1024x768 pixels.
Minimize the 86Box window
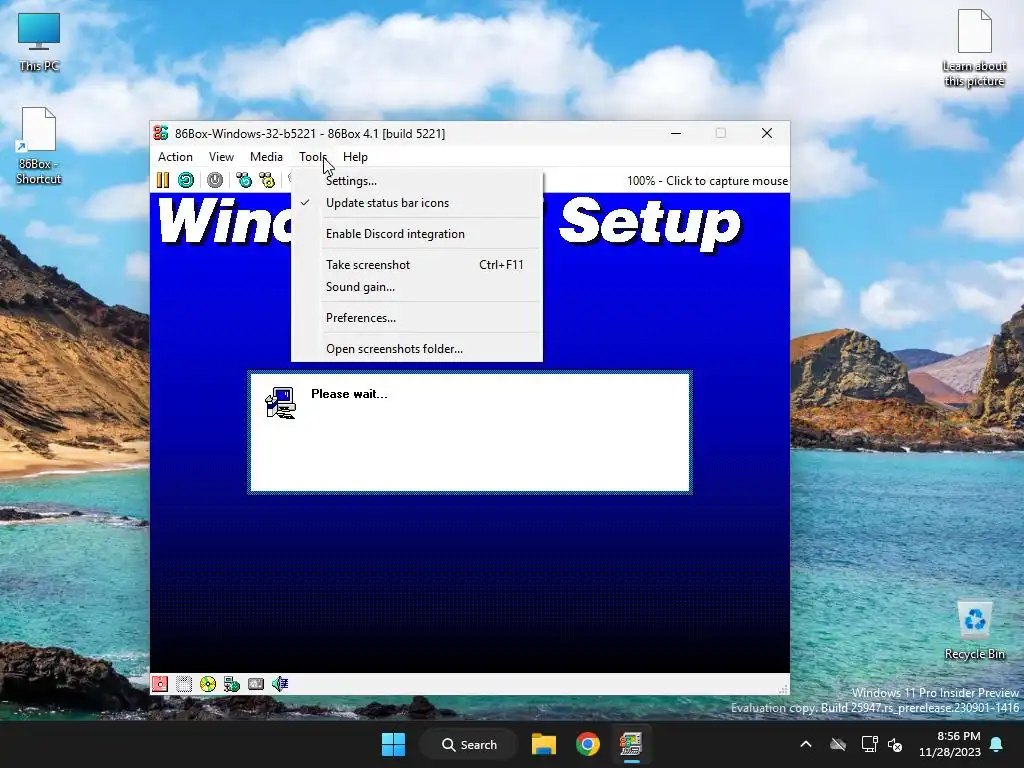(x=676, y=133)
